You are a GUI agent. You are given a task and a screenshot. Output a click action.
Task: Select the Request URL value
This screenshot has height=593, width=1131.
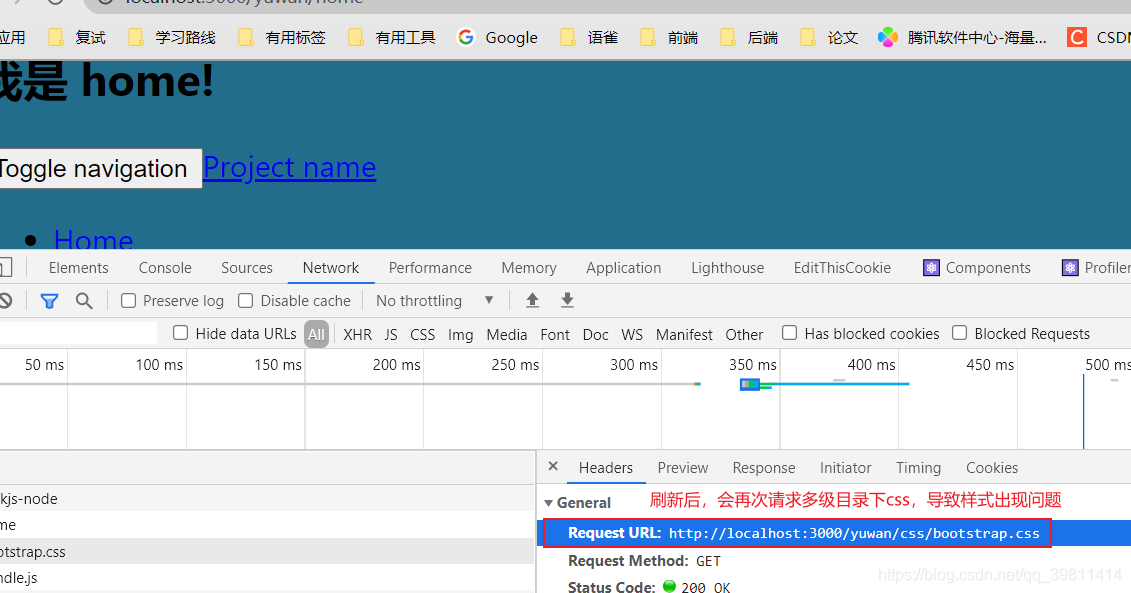click(854, 533)
